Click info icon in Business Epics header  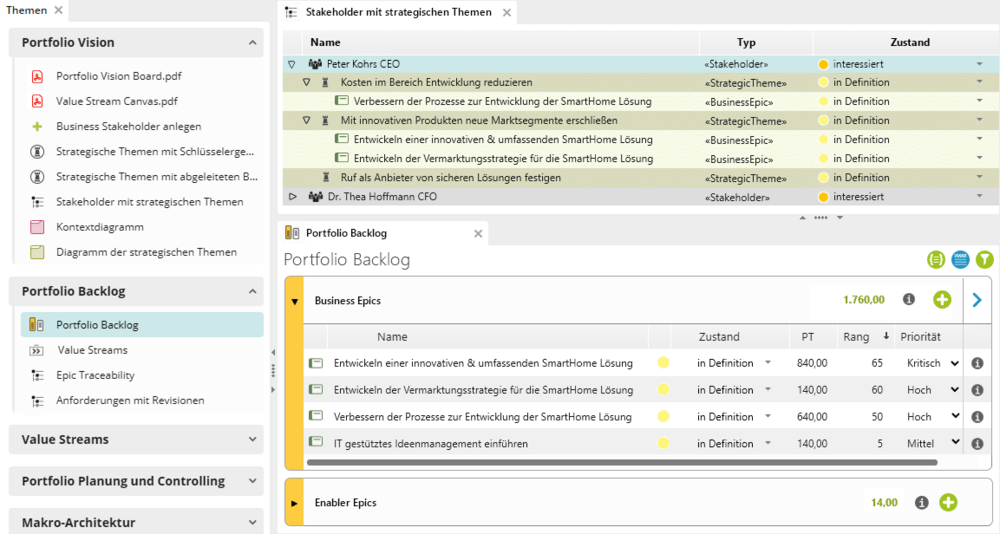[x=909, y=300]
